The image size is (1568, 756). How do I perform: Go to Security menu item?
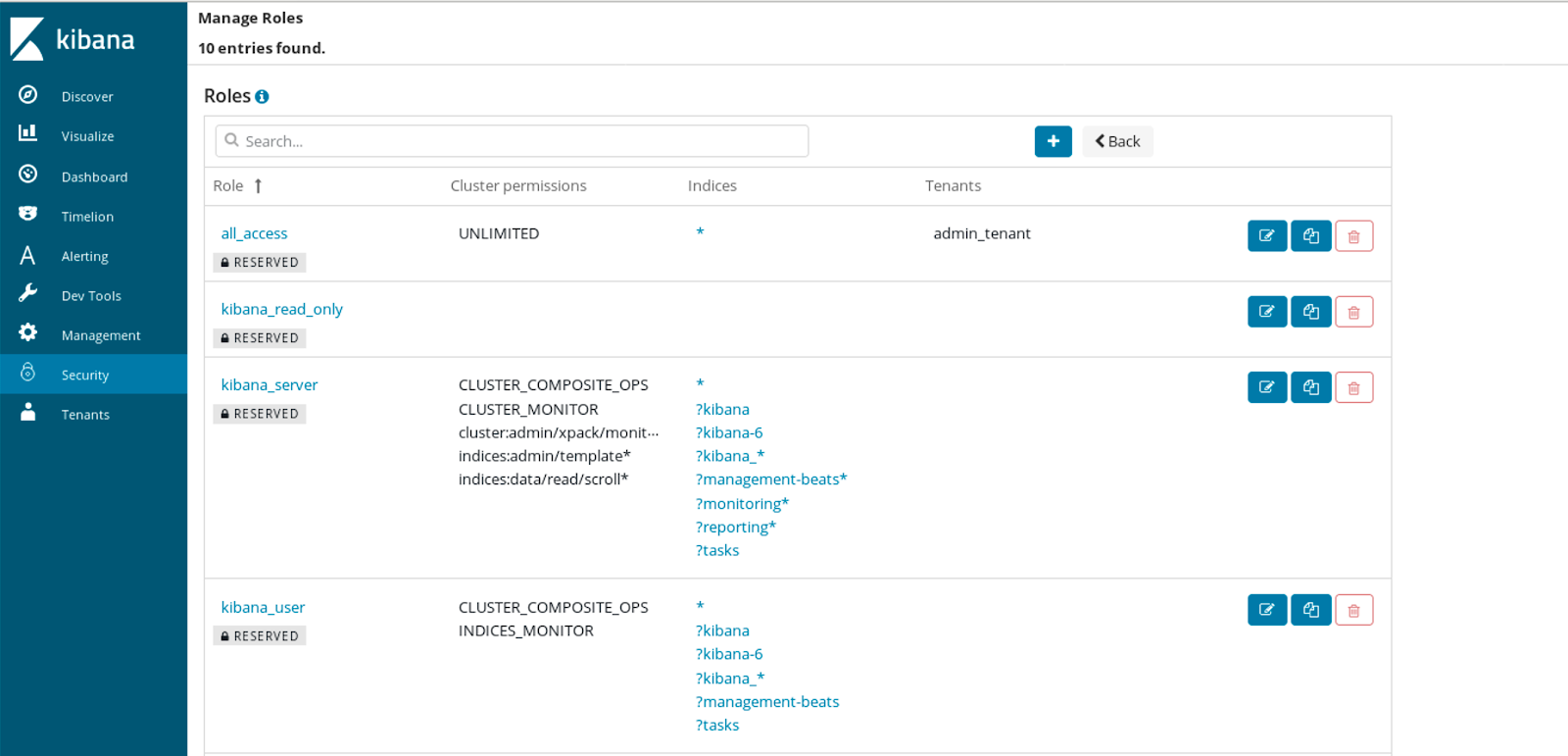point(84,375)
